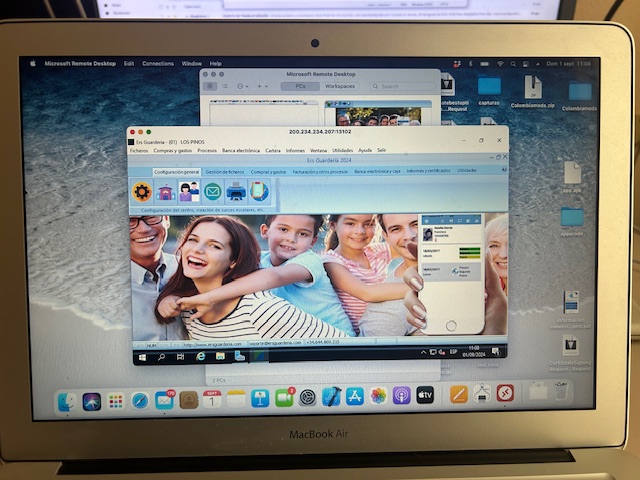Open the App Store in the Dock
The image size is (640, 480).
pyautogui.click(x=355, y=396)
